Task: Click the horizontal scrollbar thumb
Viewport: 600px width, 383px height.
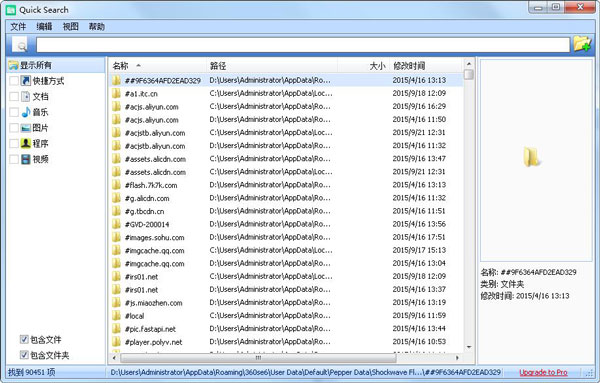Action: 258,358
